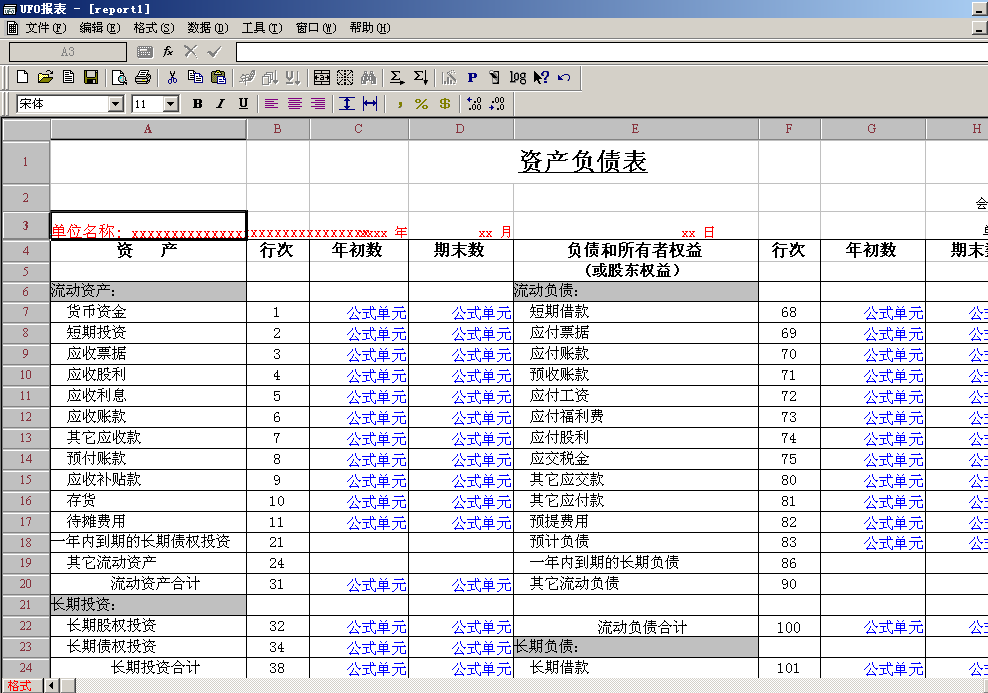988x693 pixels.
Task: Click the binoculars Find icon
Action: coord(369,77)
